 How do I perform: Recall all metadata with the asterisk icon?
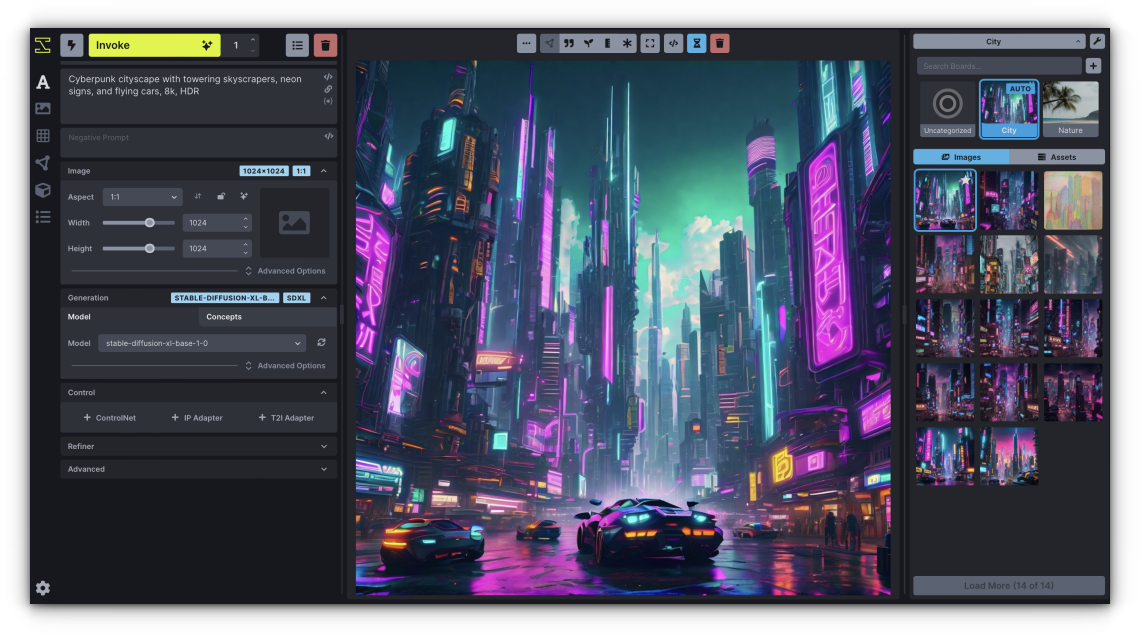(x=627, y=43)
